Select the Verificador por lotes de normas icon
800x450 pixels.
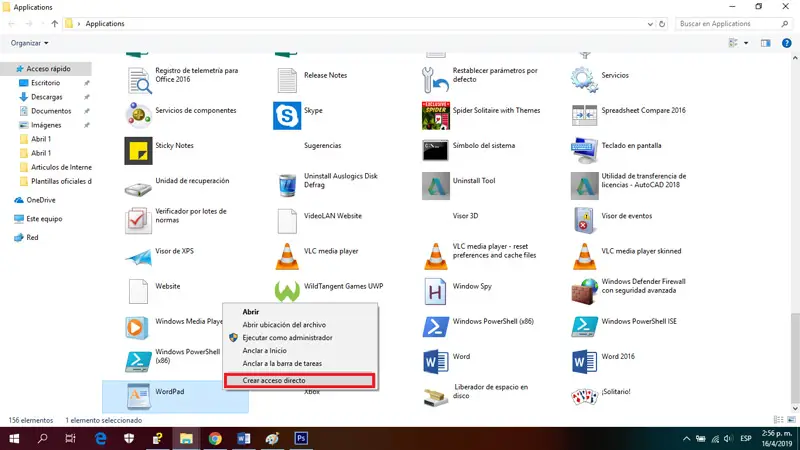(x=138, y=221)
